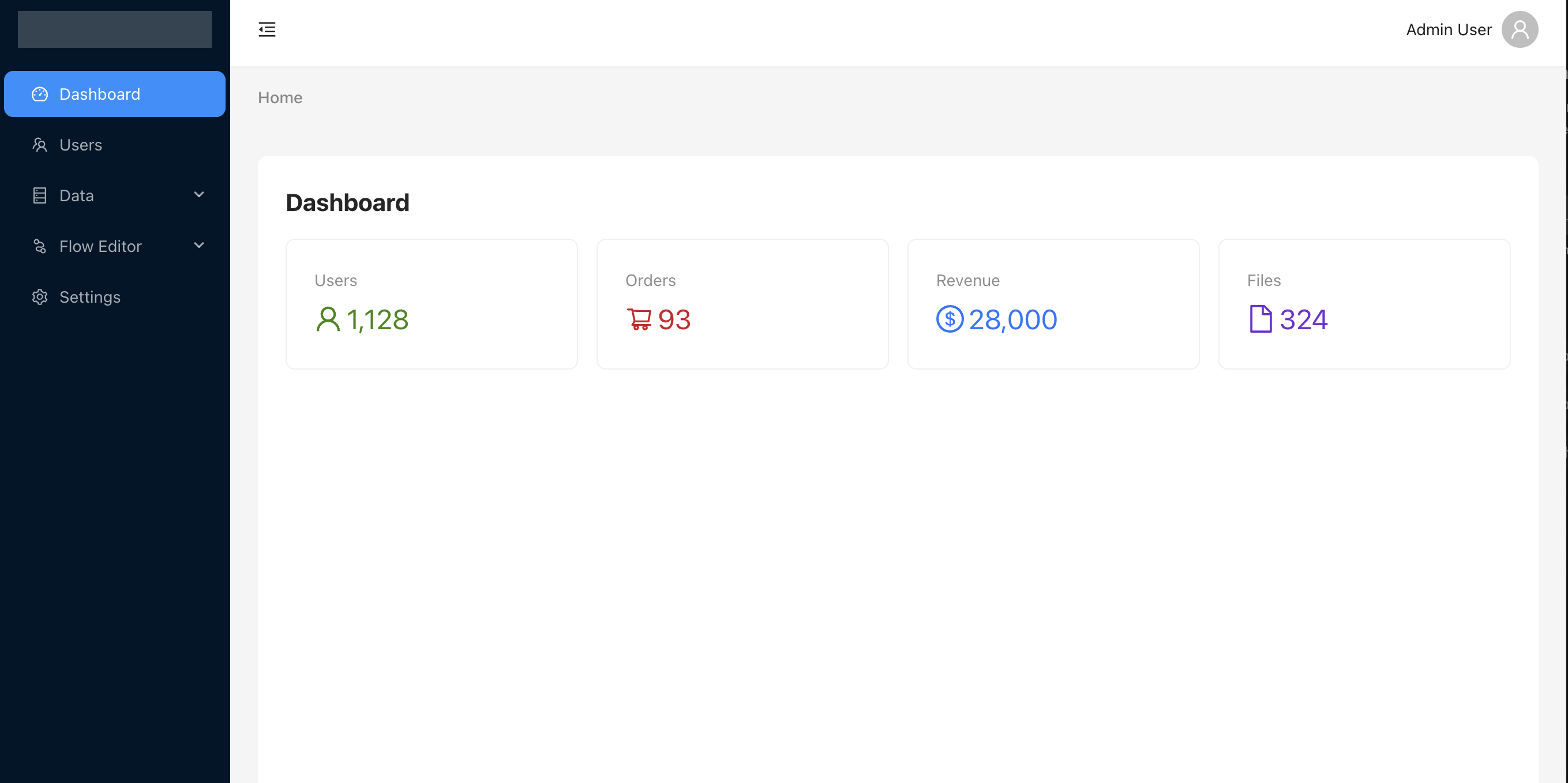Viewport: 1568px width, 783px height.
Task: Click the red shopping cart icon
Action: [639, 319]
